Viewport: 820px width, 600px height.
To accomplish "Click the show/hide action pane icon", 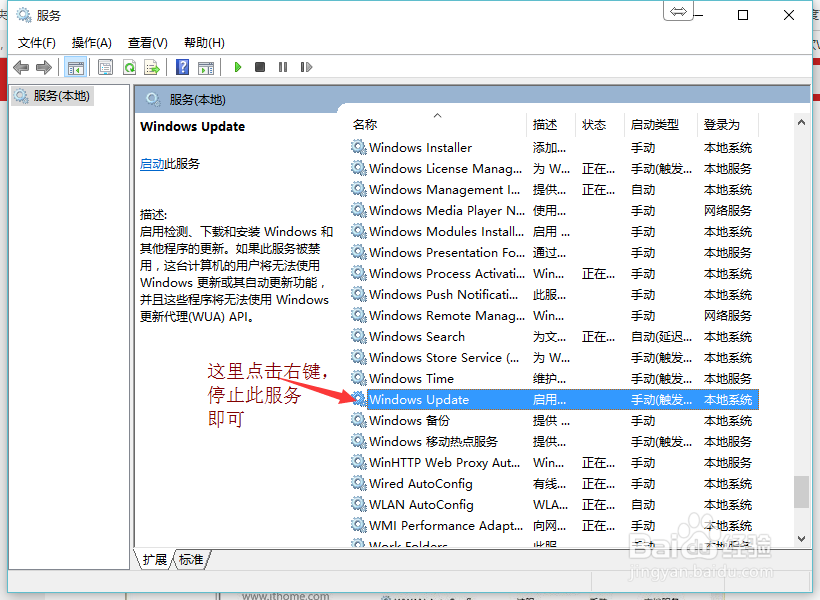I will point(207,67).
